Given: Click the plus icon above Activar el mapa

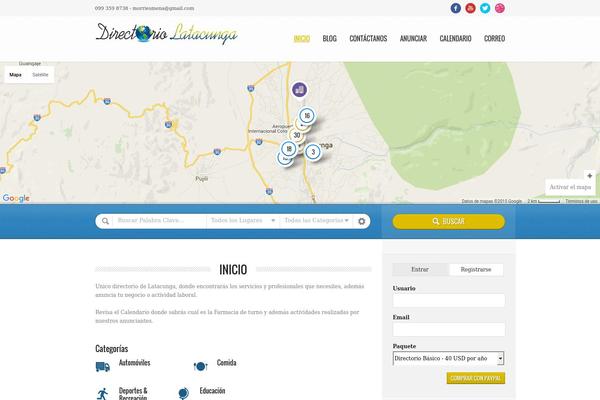Looking at the screenshot, I should 590,176.
